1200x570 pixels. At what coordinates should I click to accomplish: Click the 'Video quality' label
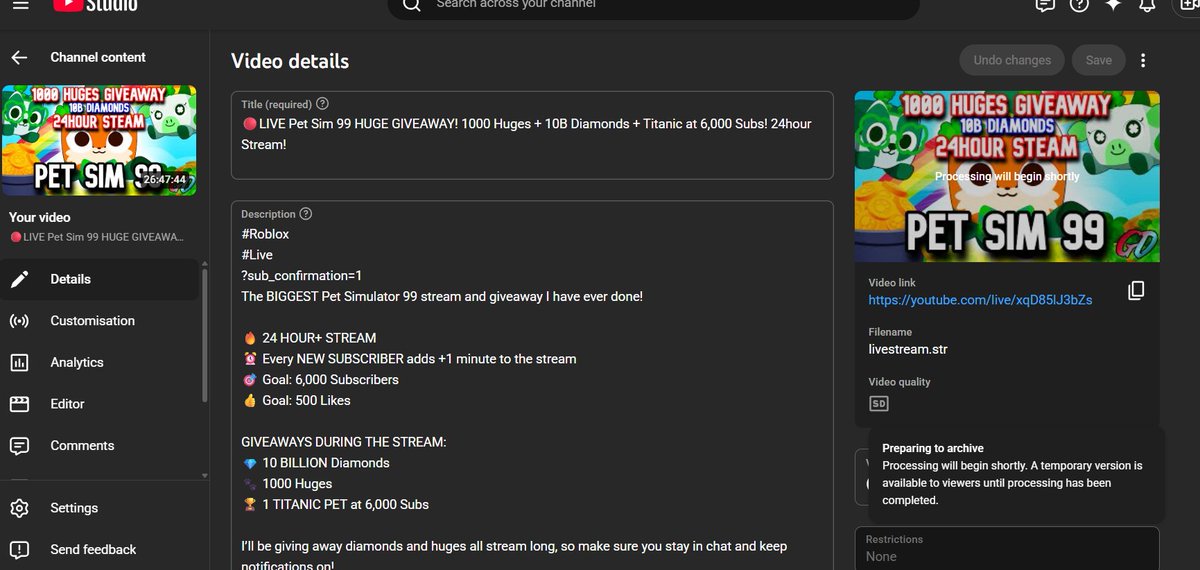pyautogui.click(x=899, y=382)
